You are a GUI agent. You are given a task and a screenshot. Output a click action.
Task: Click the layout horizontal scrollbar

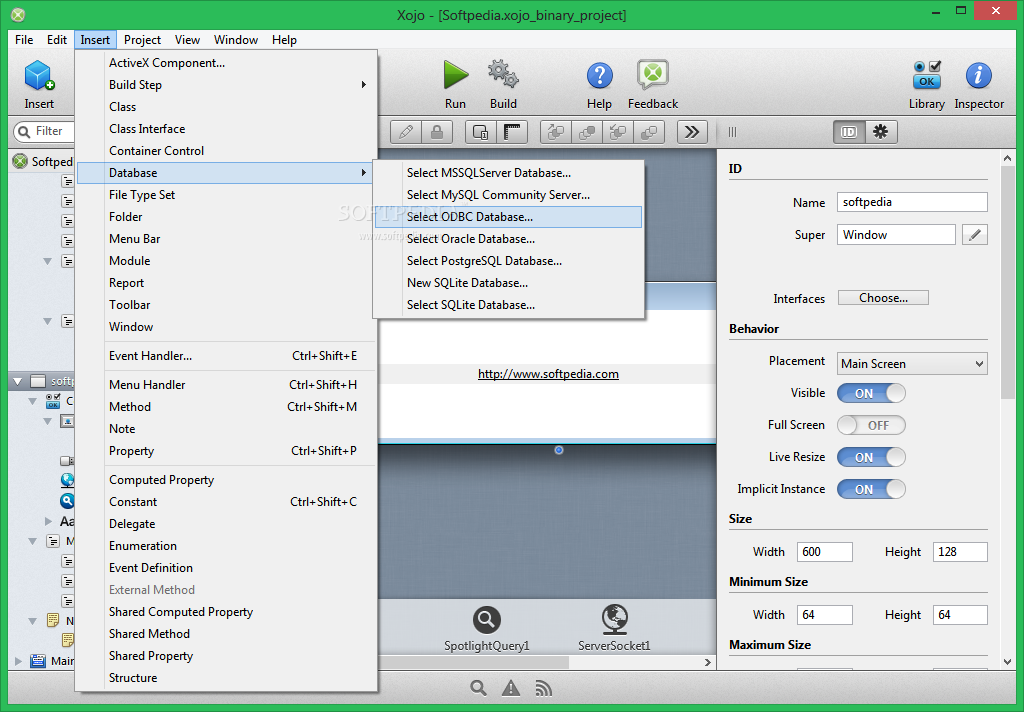[473, 662]
